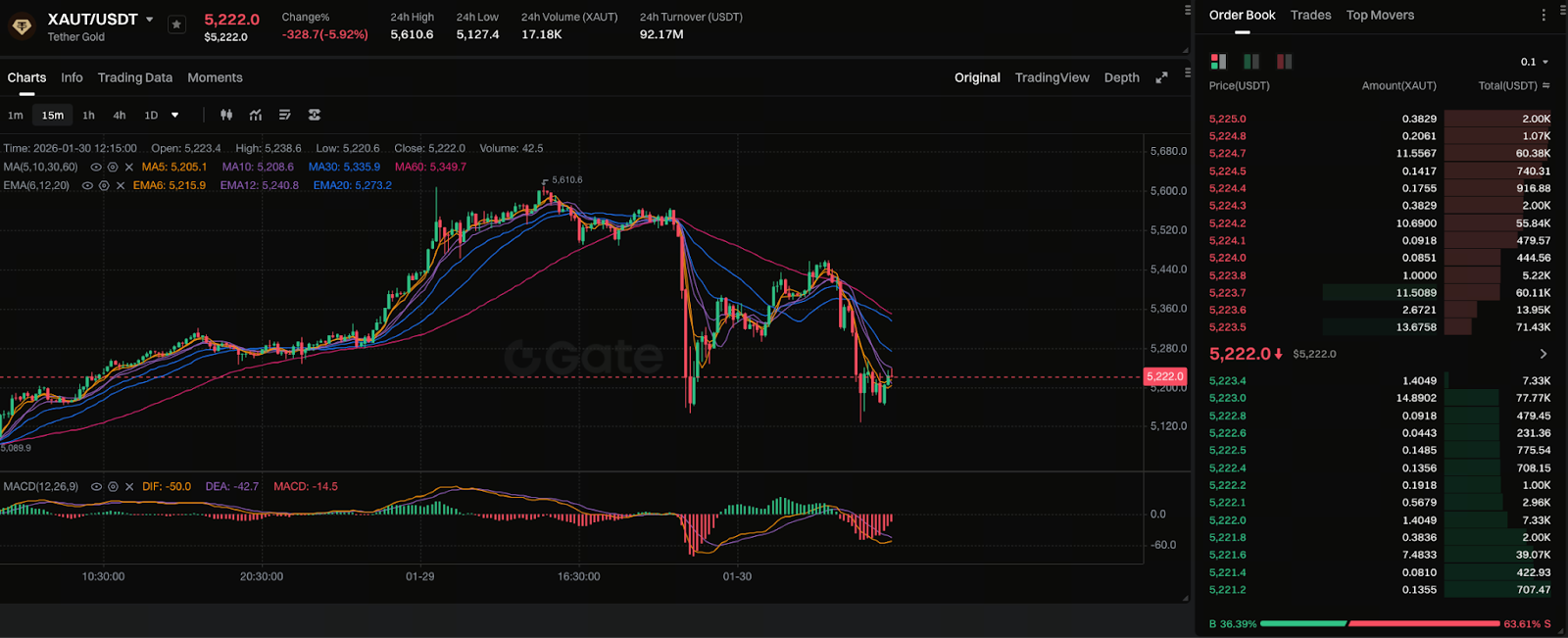The height and width of the screenshot is (638, 1568).
Task: Click the 5,221.6 bid price row
Action: click(1380, 555)
